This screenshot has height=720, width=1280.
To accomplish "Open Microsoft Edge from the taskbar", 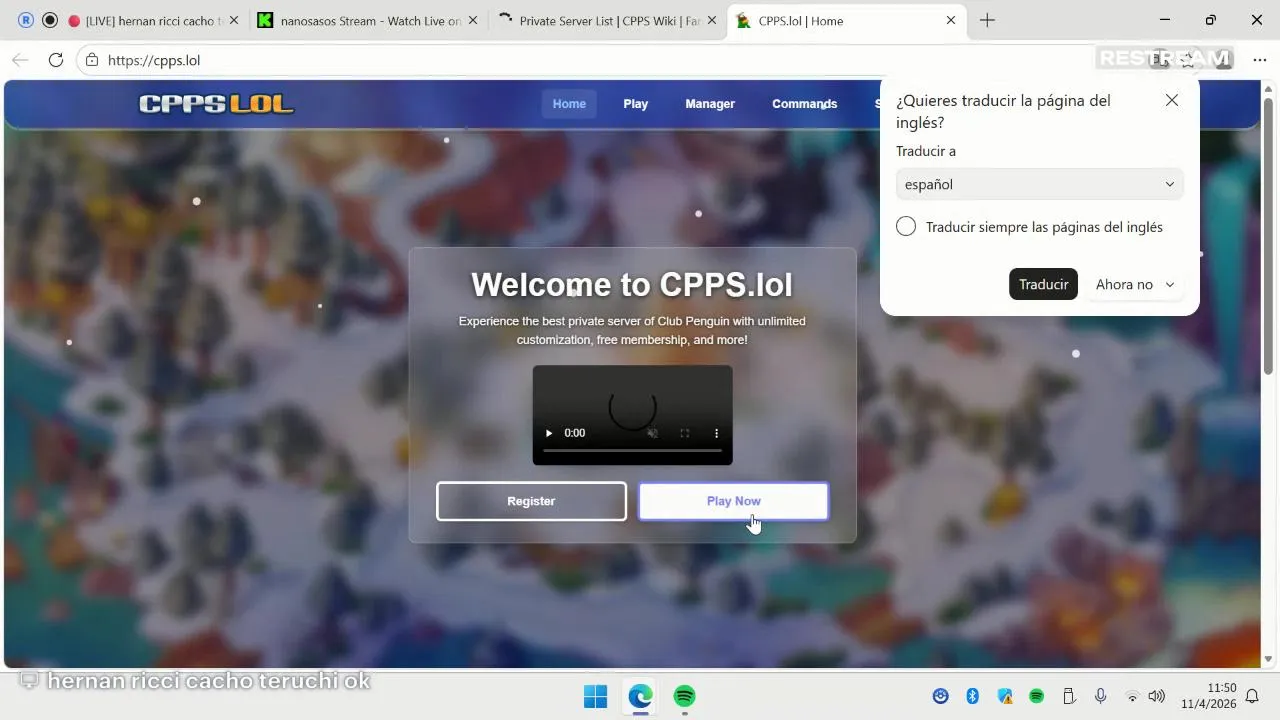I will 640,696.
